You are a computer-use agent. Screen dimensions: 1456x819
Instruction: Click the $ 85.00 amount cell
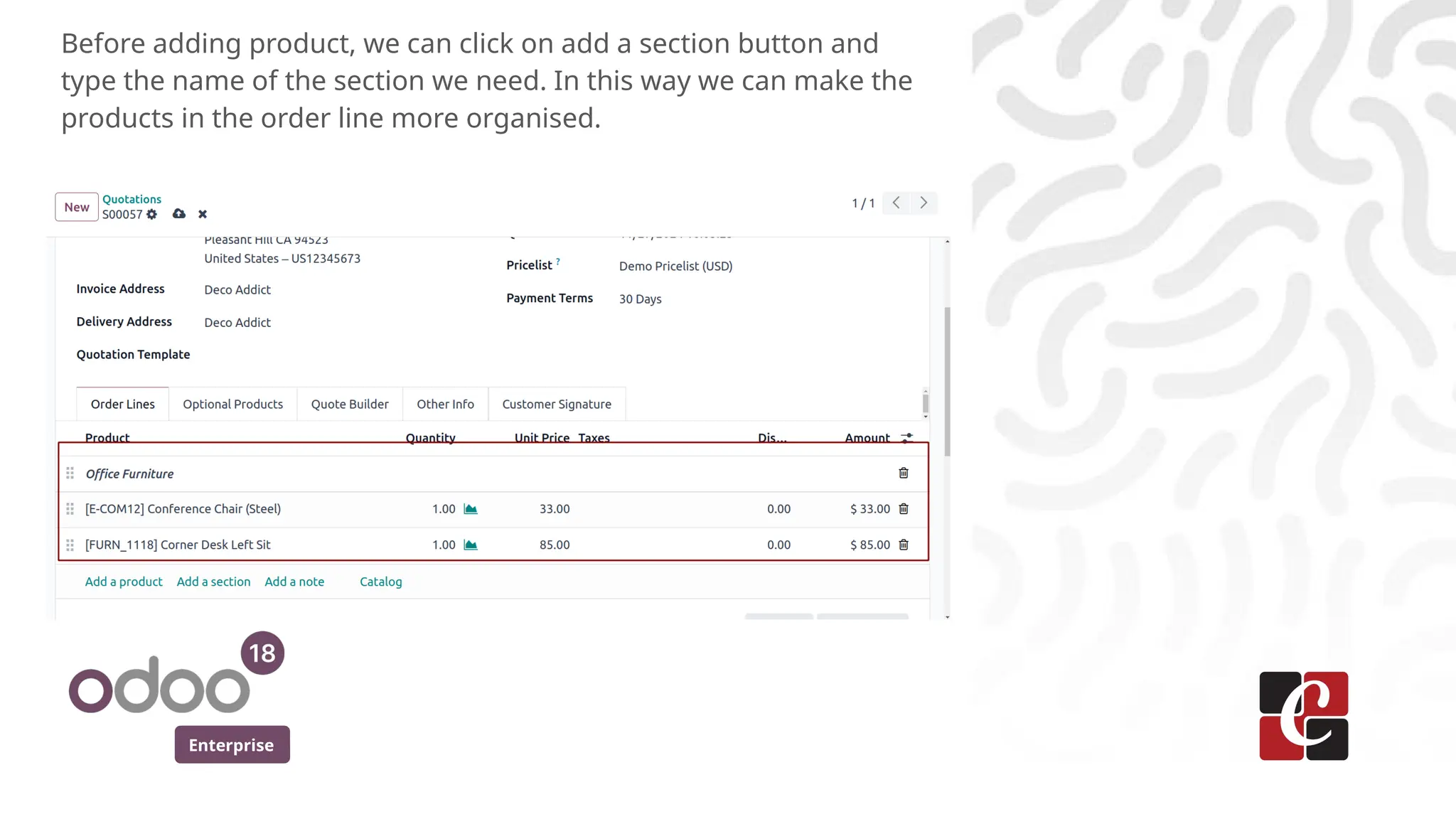[869, 545]
